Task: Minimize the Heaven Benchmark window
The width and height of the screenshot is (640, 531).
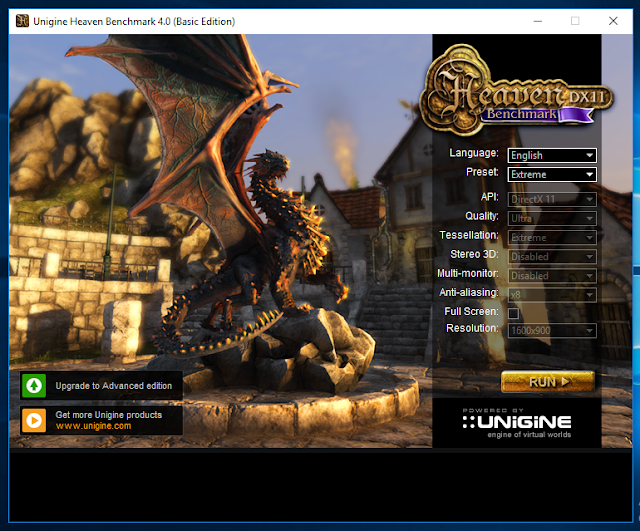Action: tap(538, 21)
